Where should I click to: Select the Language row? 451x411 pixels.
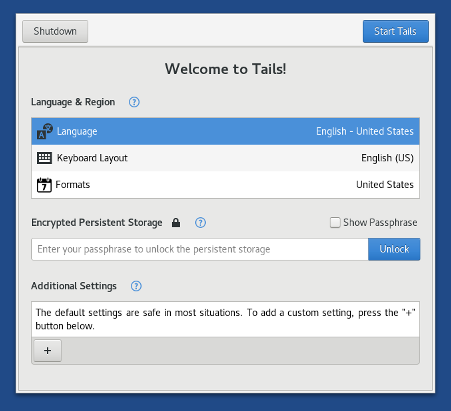click(x=225, y=131)
